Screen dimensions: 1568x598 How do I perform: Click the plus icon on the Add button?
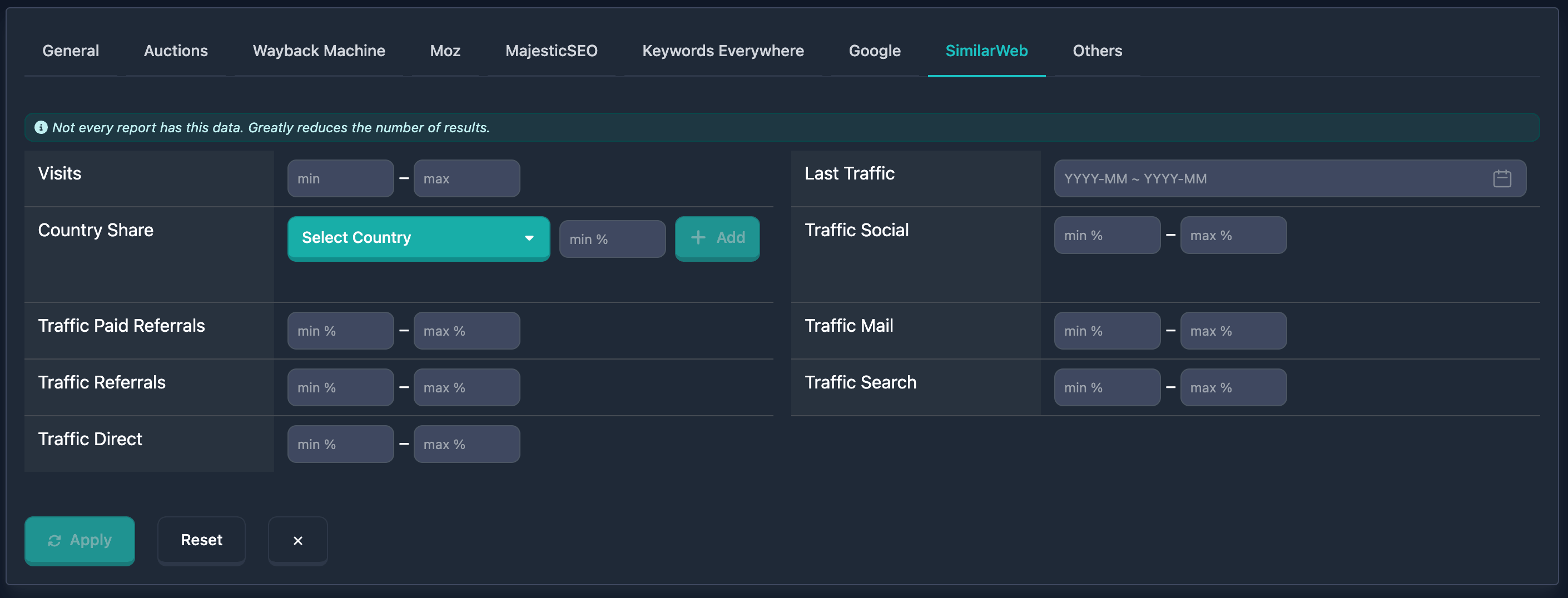[x=698, y=238]
